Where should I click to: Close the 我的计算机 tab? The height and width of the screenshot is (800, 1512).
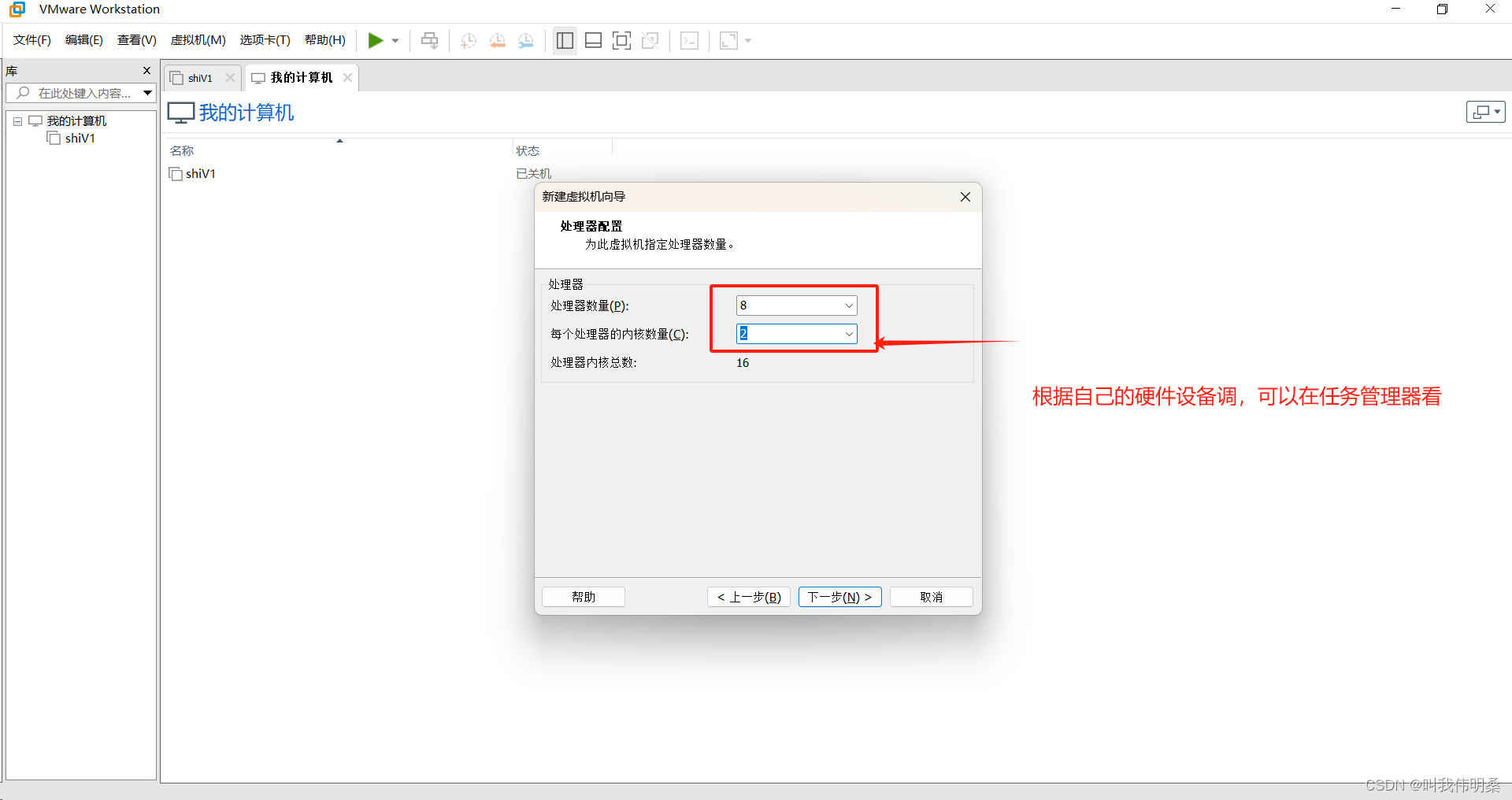click(347, 77)
